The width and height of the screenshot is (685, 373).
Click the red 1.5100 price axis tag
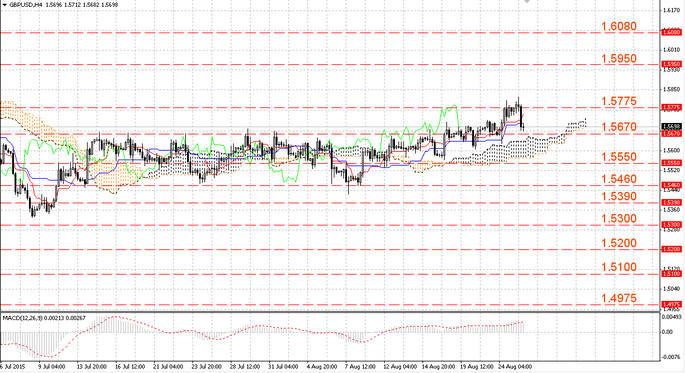(x=671, y=273)
